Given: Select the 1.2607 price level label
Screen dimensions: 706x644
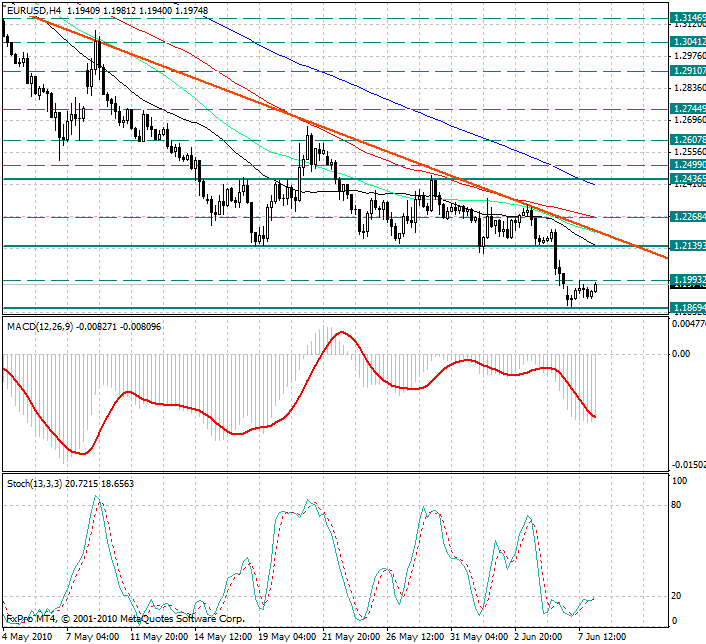Looking at the screenshot, I should pos(688,140).
